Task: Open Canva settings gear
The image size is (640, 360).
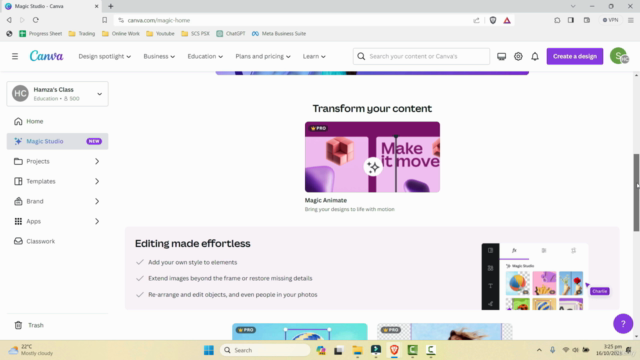Action: pos(518,56)
